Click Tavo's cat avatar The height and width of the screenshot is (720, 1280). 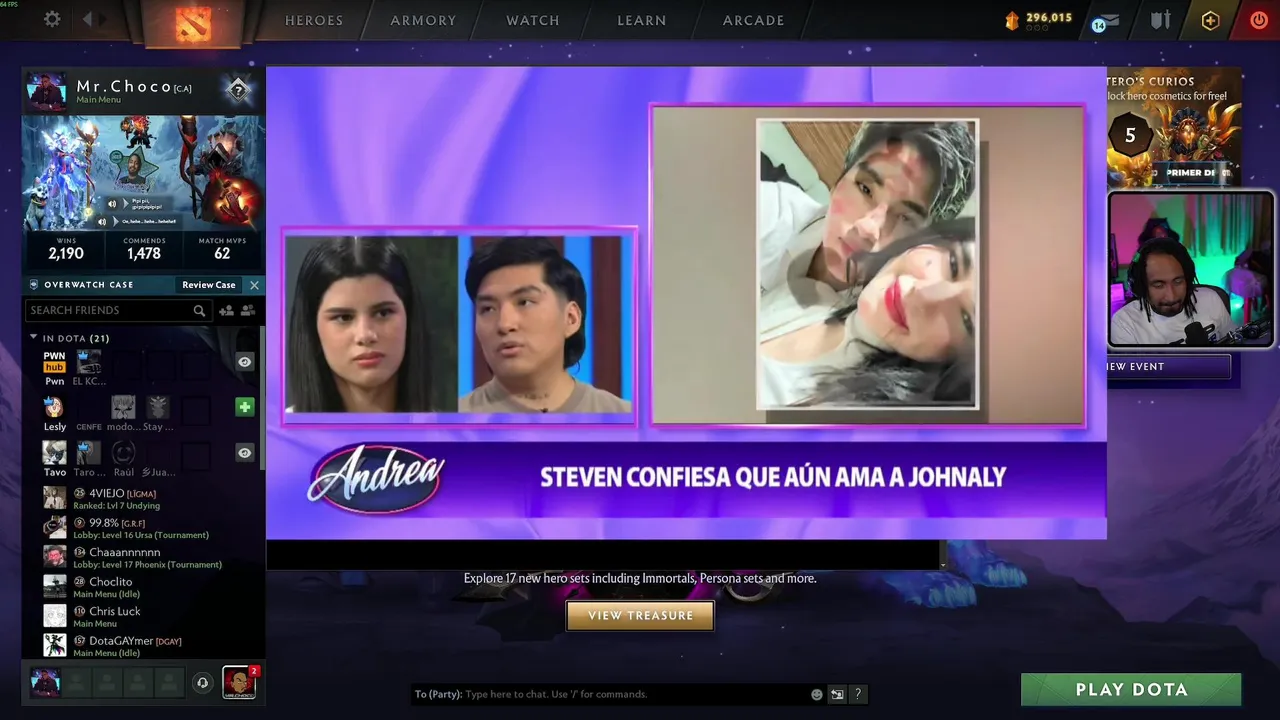pyautogui.click(x=54, y=453)
